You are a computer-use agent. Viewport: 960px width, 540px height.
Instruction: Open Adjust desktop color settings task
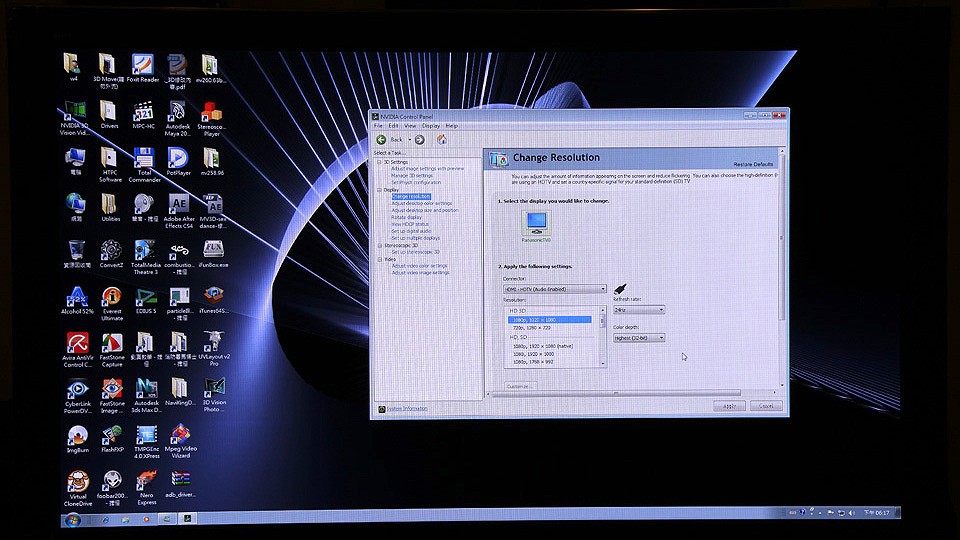(x=422, y=203)
